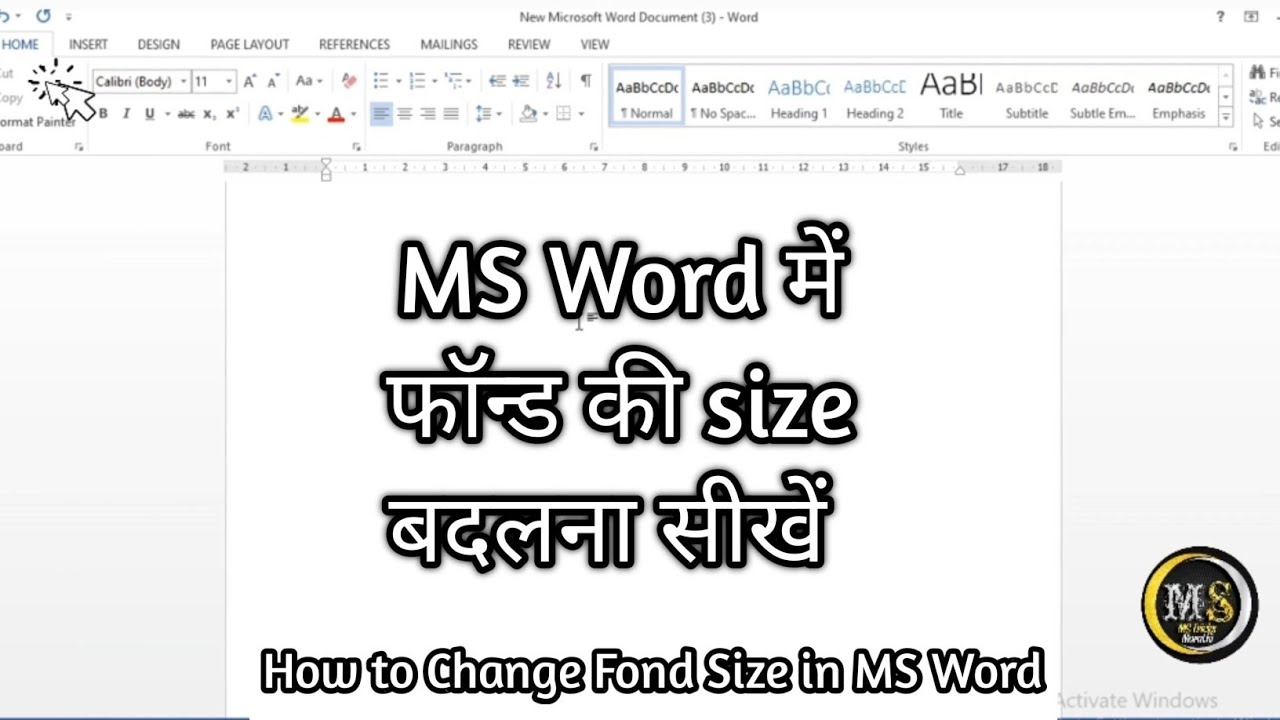Open the Paragraph dialog box launcher
The width and height of the screenshot is (1280, 720).
[x=594, y=146]
